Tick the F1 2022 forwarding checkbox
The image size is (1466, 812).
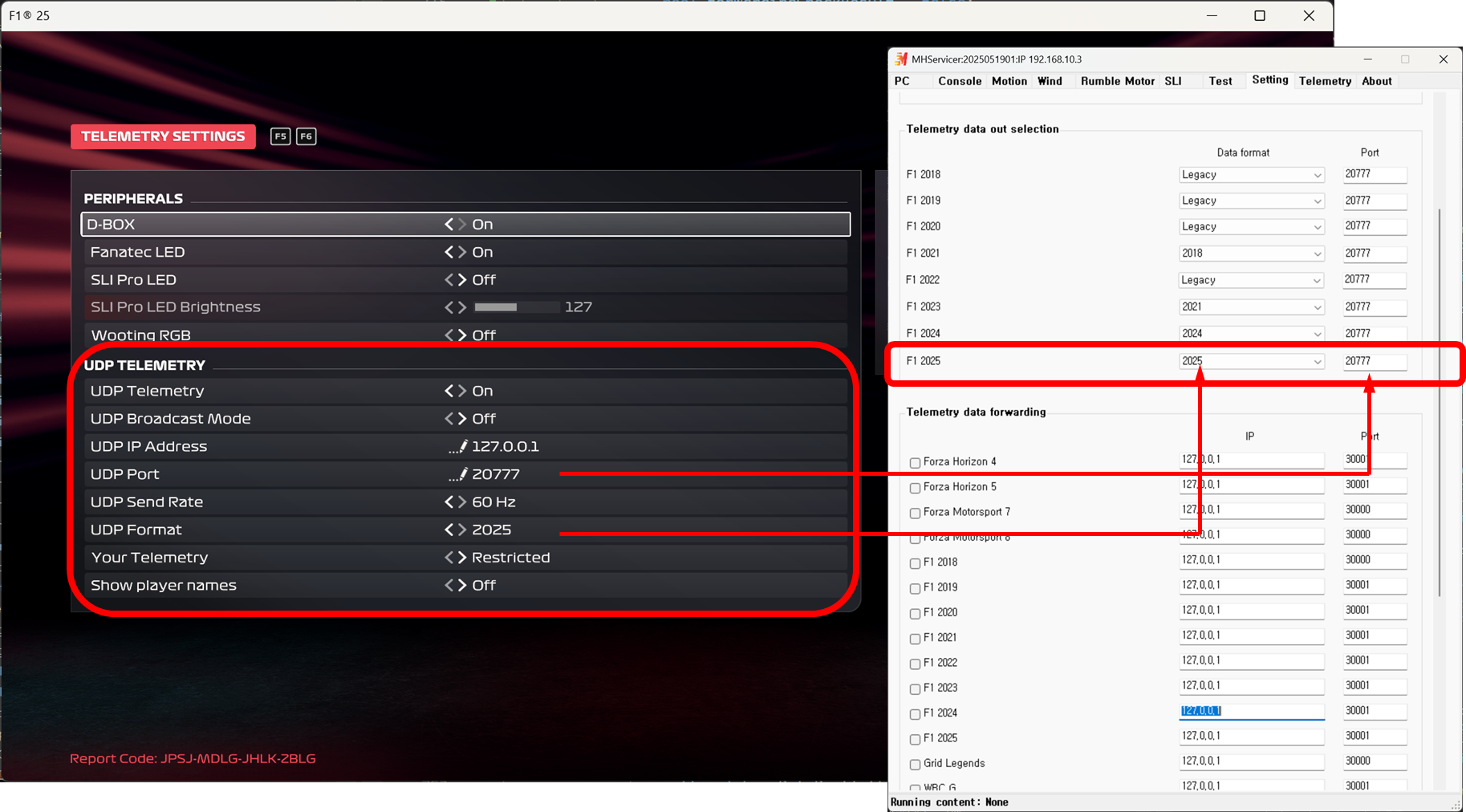click(915, 664)
